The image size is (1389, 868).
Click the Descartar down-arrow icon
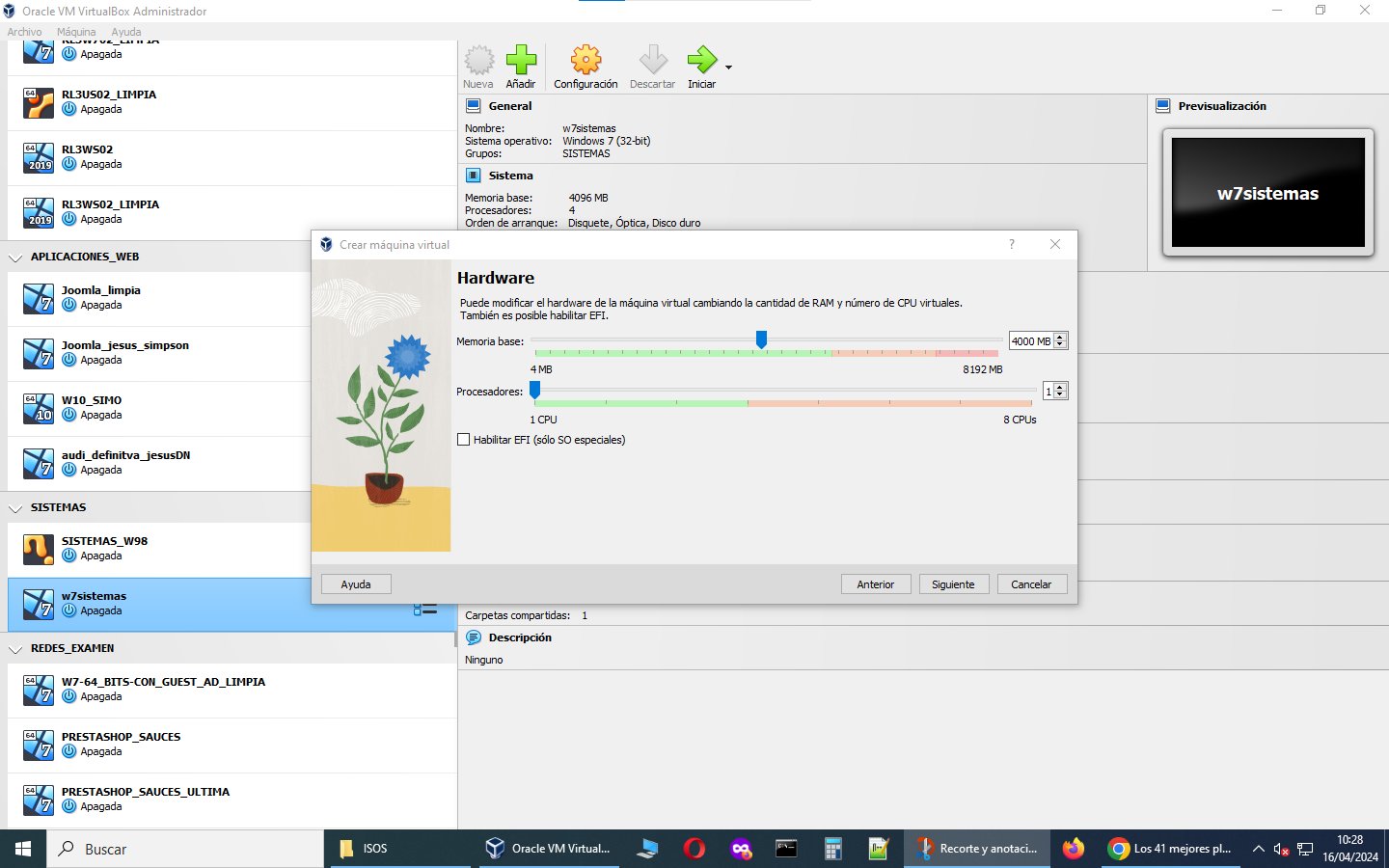point(653,61)
